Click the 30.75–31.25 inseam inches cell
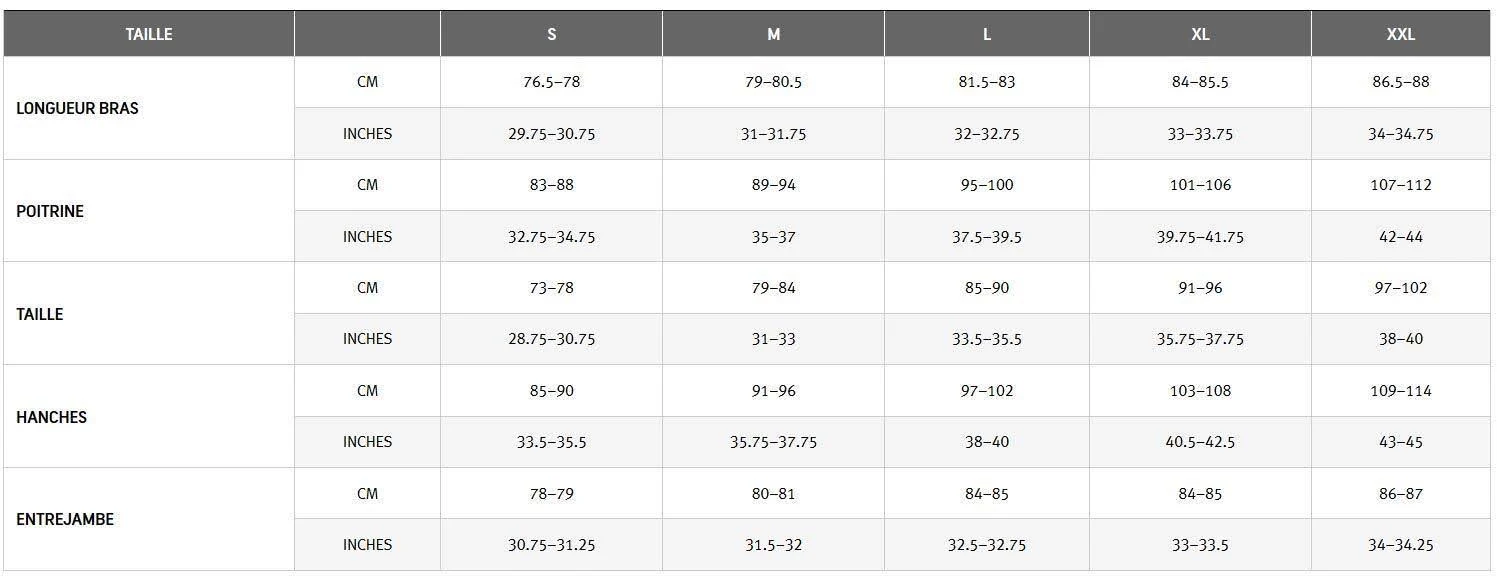This screenshot has width=1503, height=582. [x=551, y=545]
